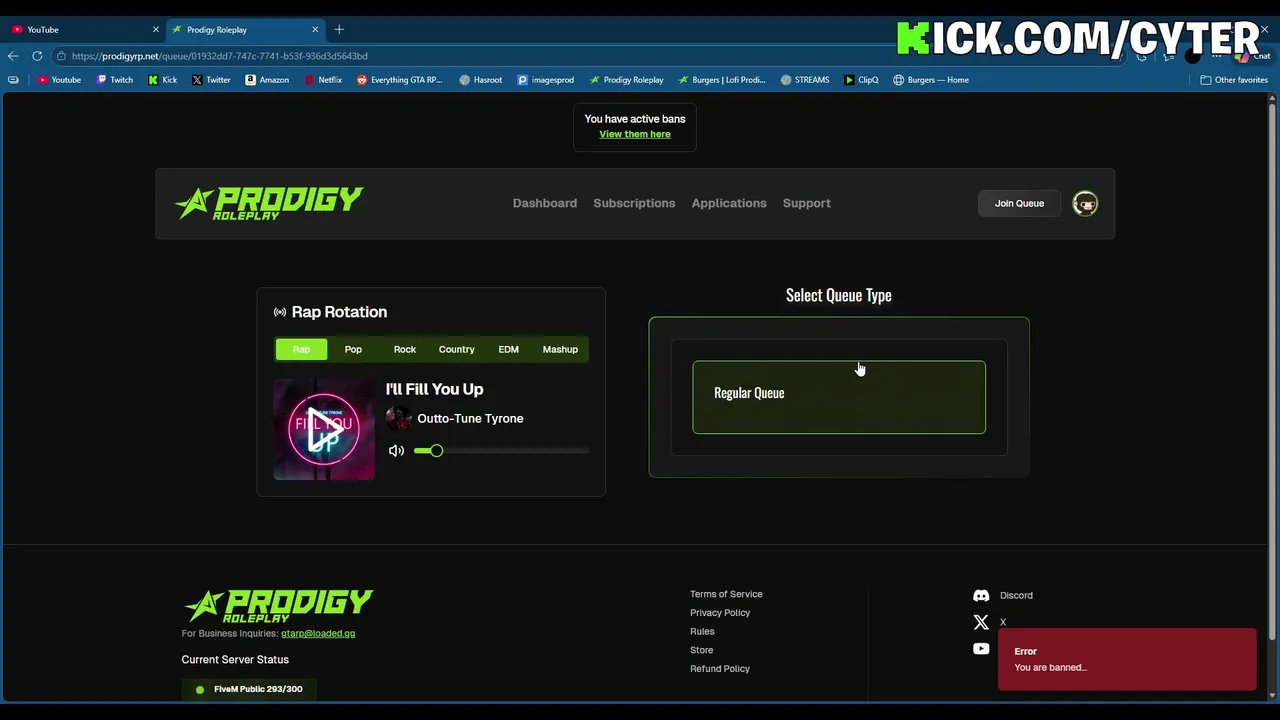The image size is (1280, 720).
Task: Open the Hasroot bookmark
Action: pyautogui.click(x=481, y=80)
